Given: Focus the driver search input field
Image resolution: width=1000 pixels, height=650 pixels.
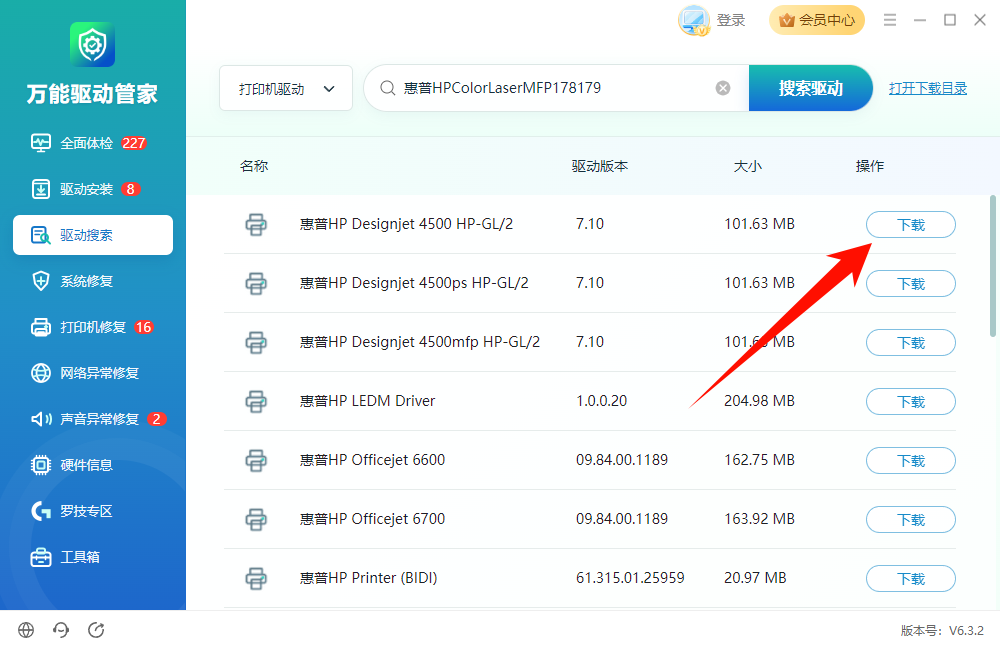Looking at the screenshot, I should (555, 88).
